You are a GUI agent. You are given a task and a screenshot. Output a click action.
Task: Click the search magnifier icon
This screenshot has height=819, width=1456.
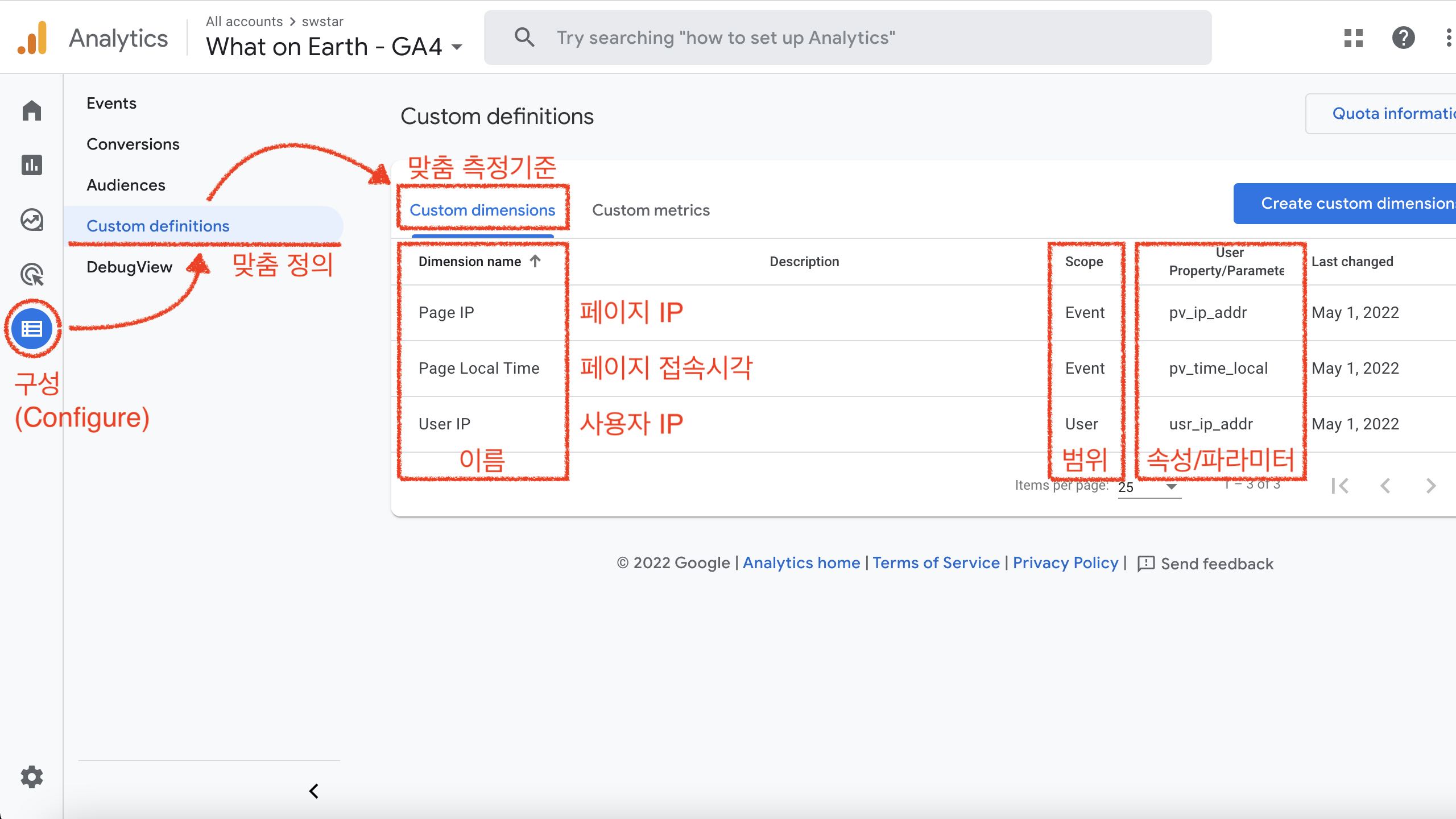pos(525,37)
